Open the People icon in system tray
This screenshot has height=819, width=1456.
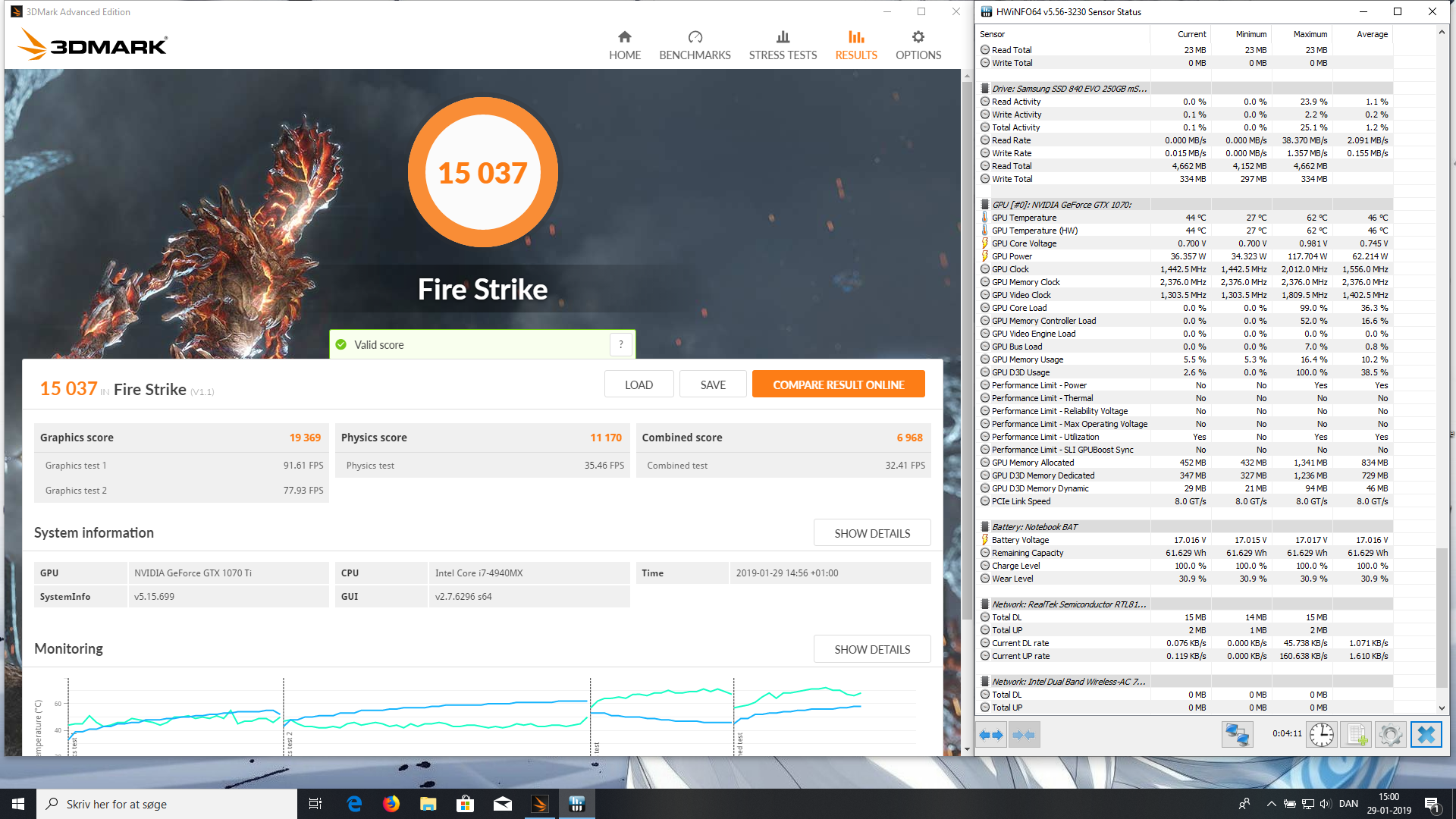coord(1244,804)
